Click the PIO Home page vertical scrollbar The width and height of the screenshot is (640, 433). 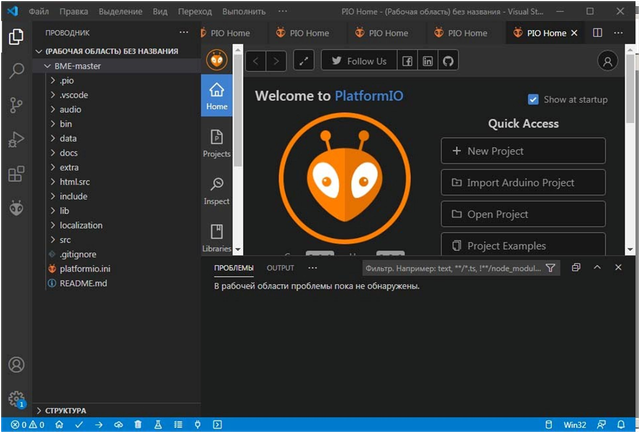click(x=630, y=88)
